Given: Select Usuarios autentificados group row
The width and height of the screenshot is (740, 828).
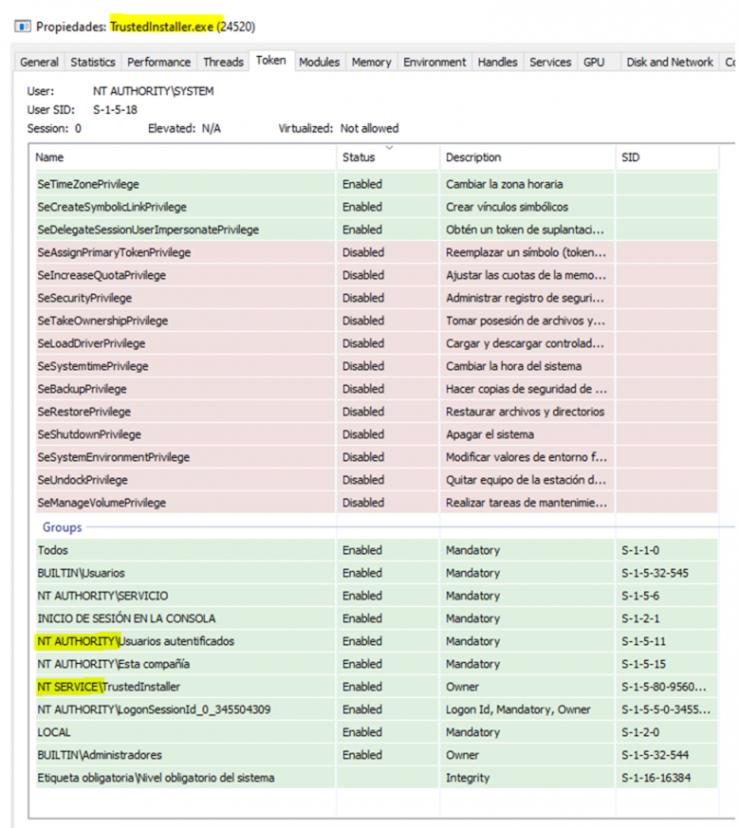Looking at the screenshot, I should click(377, 641).
